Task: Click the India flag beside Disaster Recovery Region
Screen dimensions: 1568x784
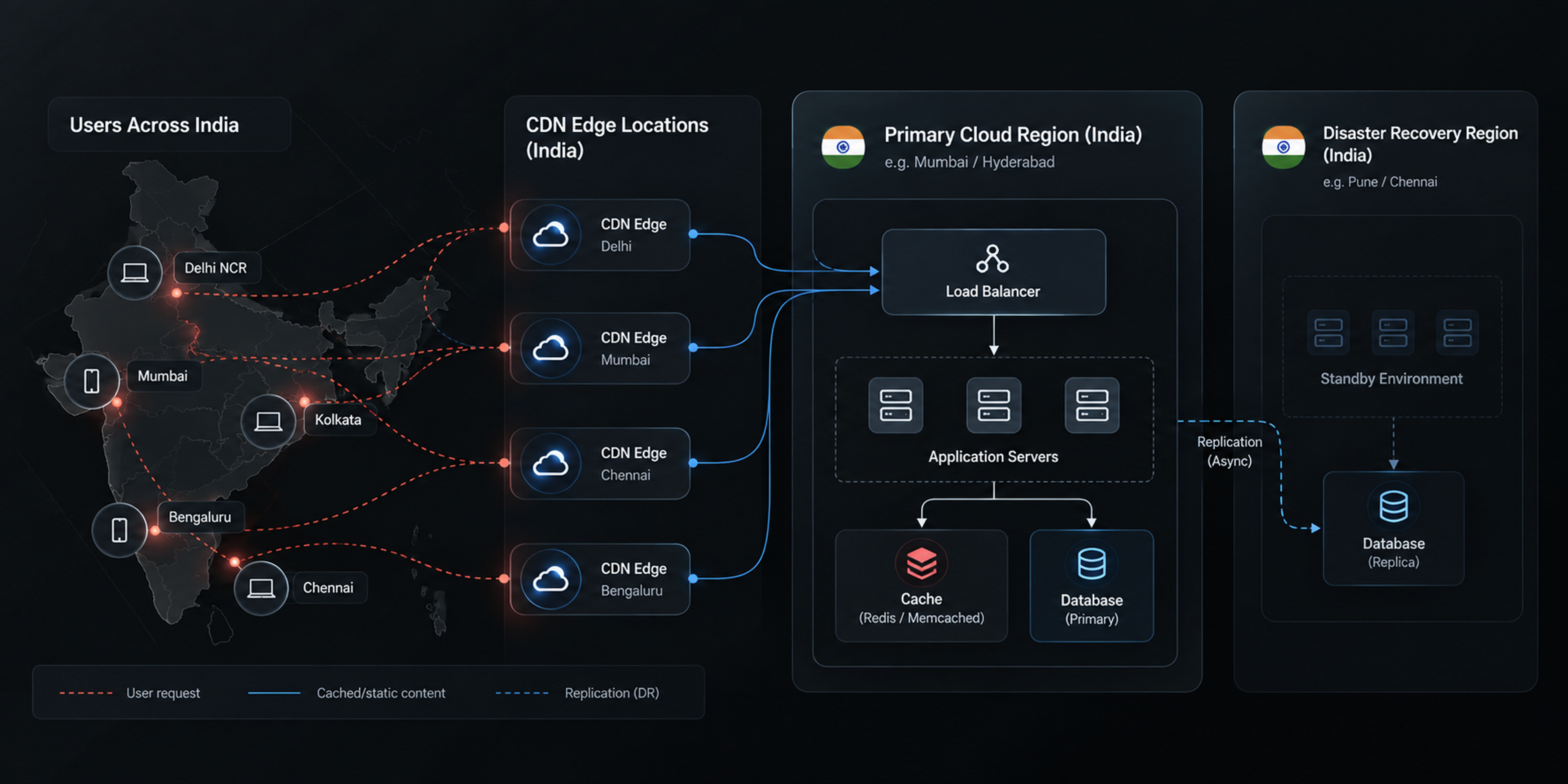Action: point(1283,147)
